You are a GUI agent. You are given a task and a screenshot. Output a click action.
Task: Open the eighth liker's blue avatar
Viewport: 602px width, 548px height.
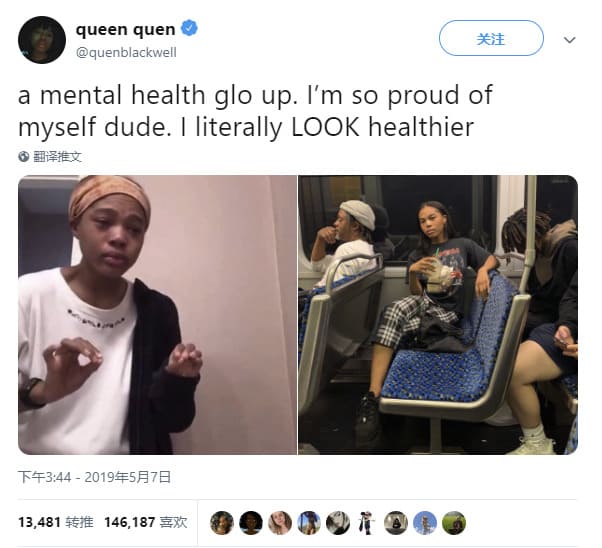tap(425, 523)
